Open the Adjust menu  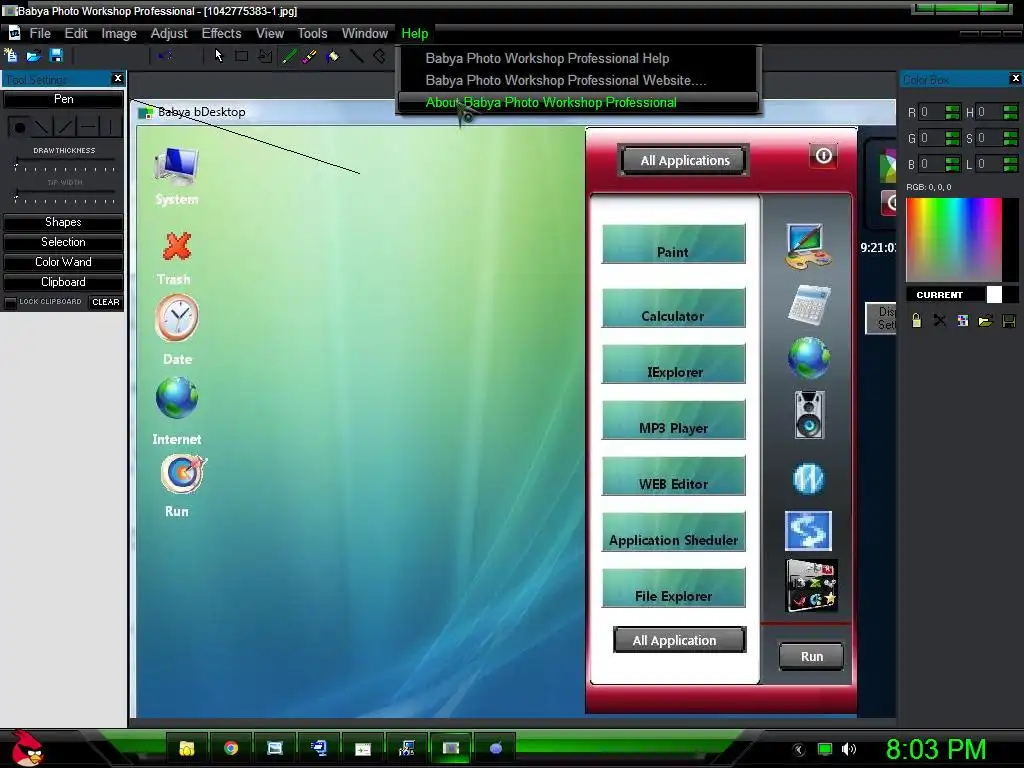(169, 33)
